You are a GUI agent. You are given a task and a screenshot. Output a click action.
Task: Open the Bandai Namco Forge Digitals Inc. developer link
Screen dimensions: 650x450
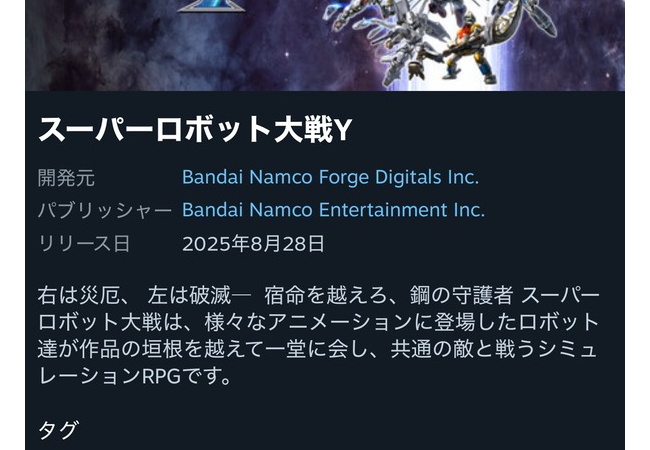click(330, 177)
